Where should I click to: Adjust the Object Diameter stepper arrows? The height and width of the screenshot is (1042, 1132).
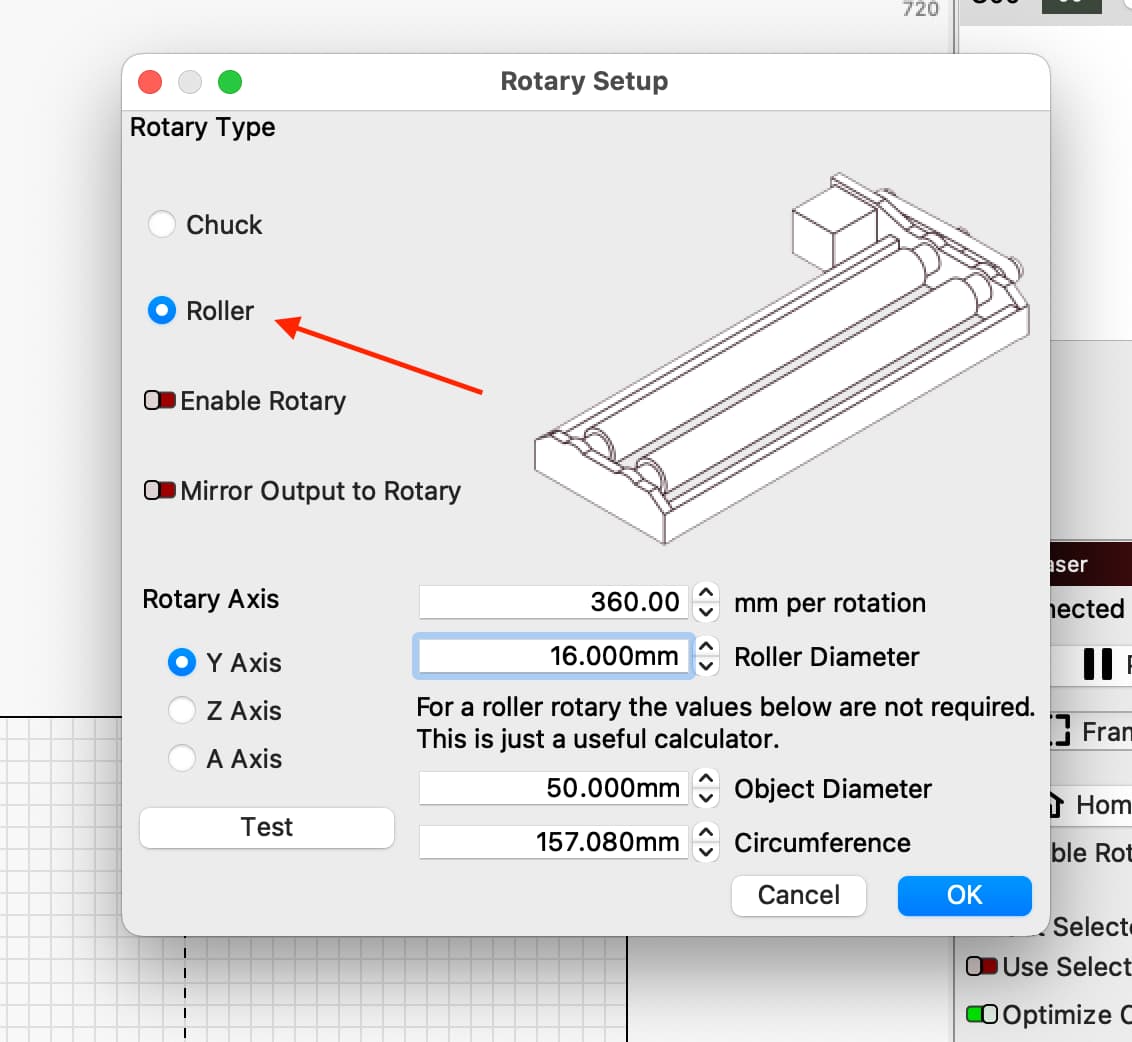click(707, 789)
